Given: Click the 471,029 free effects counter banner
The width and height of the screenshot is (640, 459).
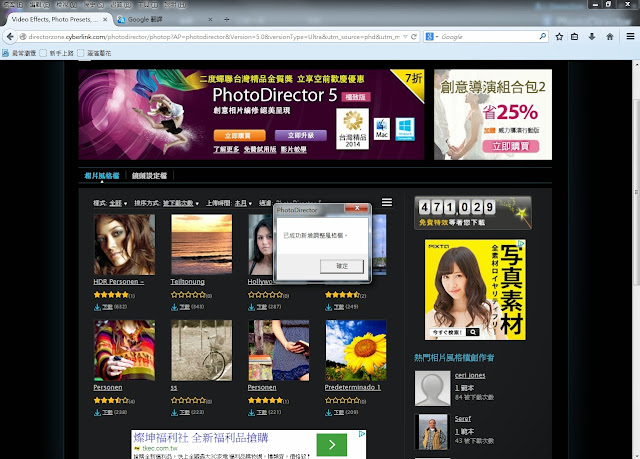Looking at the screenshot, I should point(473,213).
